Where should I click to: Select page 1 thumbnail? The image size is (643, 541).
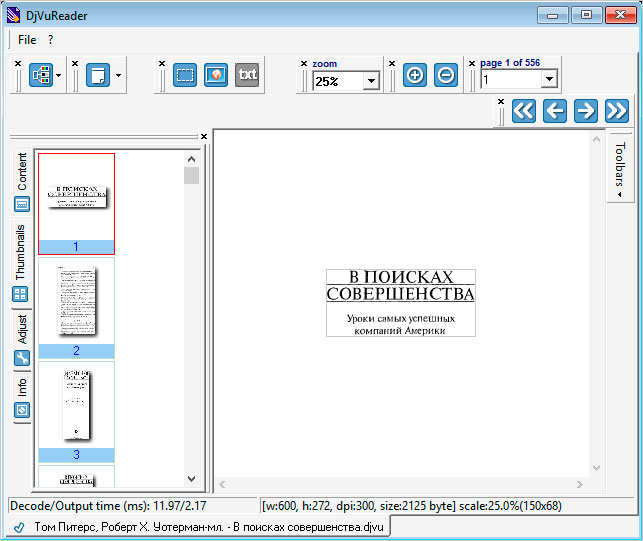(x=76, y=204)
